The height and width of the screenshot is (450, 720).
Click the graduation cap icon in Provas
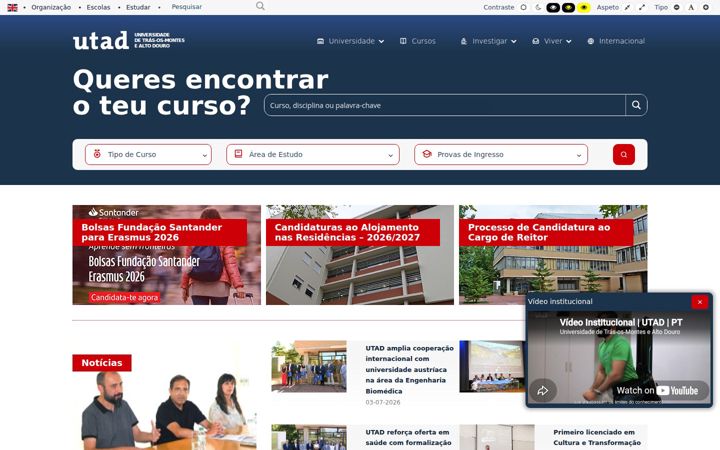click(427, 154)
